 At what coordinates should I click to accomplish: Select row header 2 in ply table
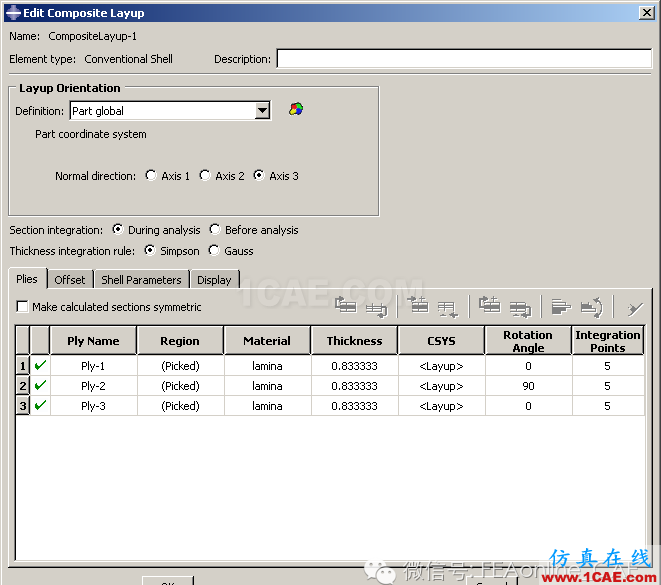[22, 386]
